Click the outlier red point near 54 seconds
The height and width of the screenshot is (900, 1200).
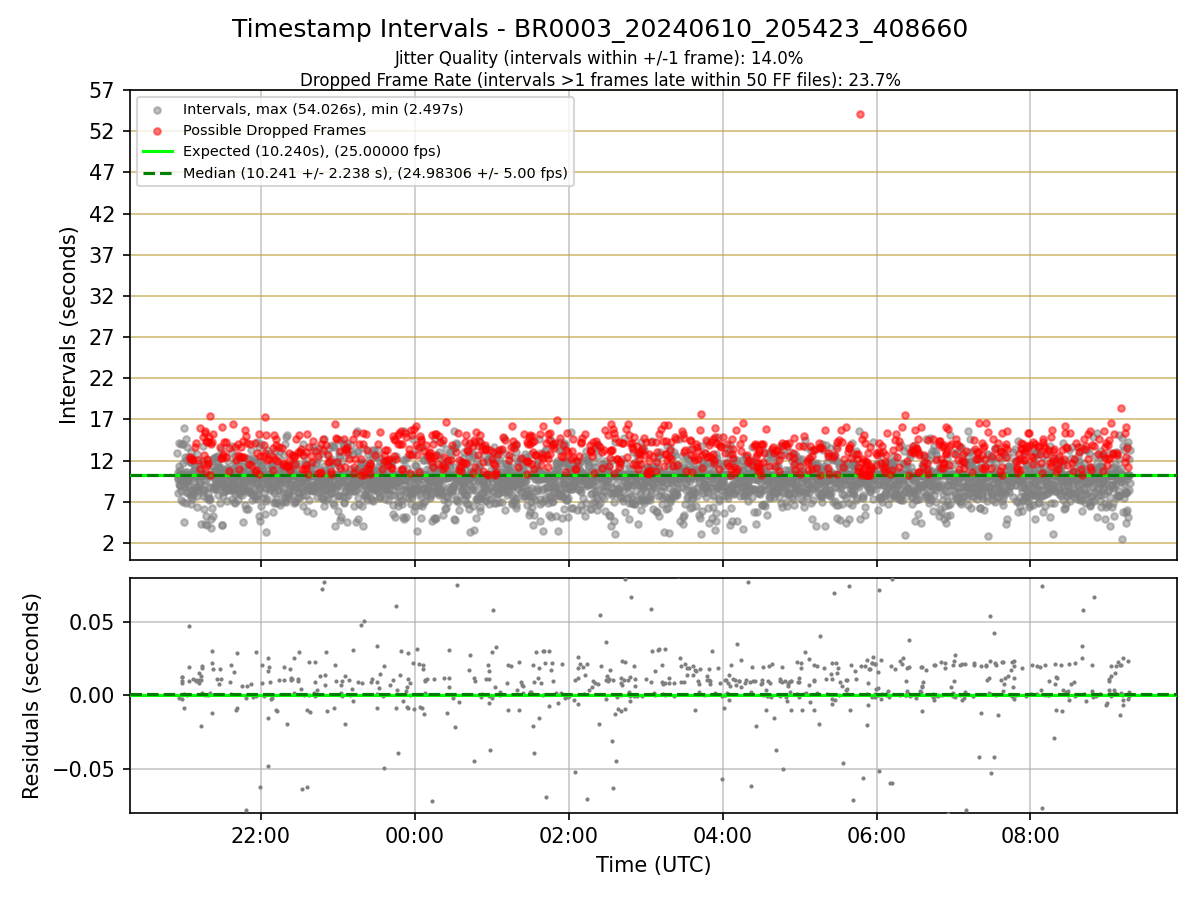pyautogui.click(x=860, y=114)
